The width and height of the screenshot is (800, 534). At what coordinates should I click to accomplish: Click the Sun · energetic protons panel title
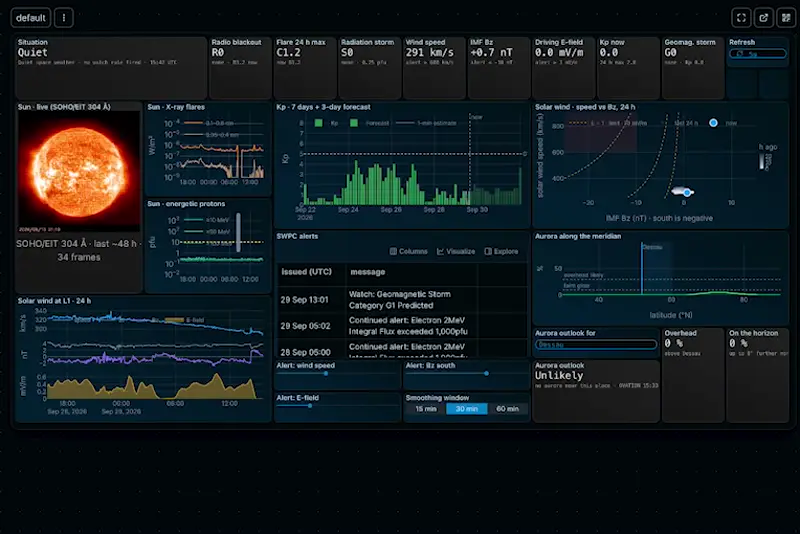(x=186, y=204)
